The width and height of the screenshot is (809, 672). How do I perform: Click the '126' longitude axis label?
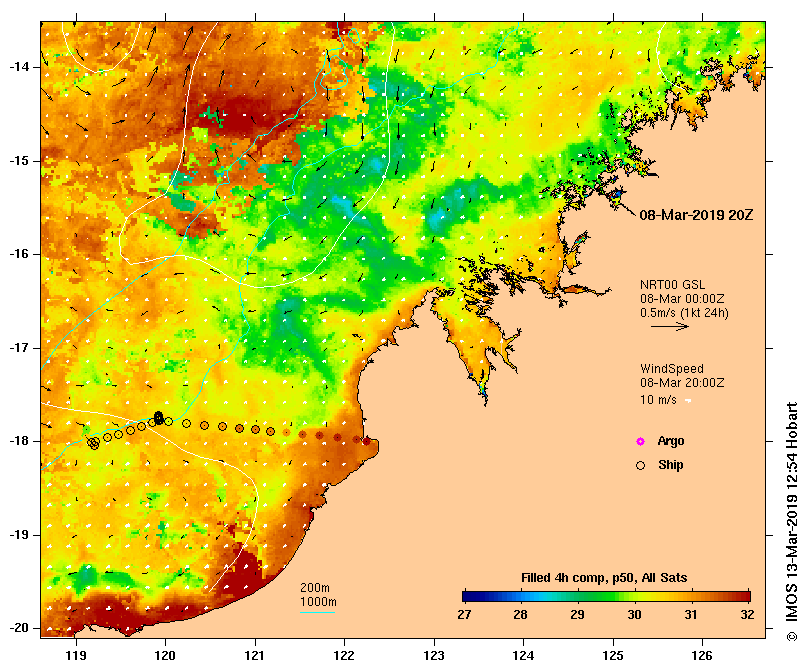[702, 656]
